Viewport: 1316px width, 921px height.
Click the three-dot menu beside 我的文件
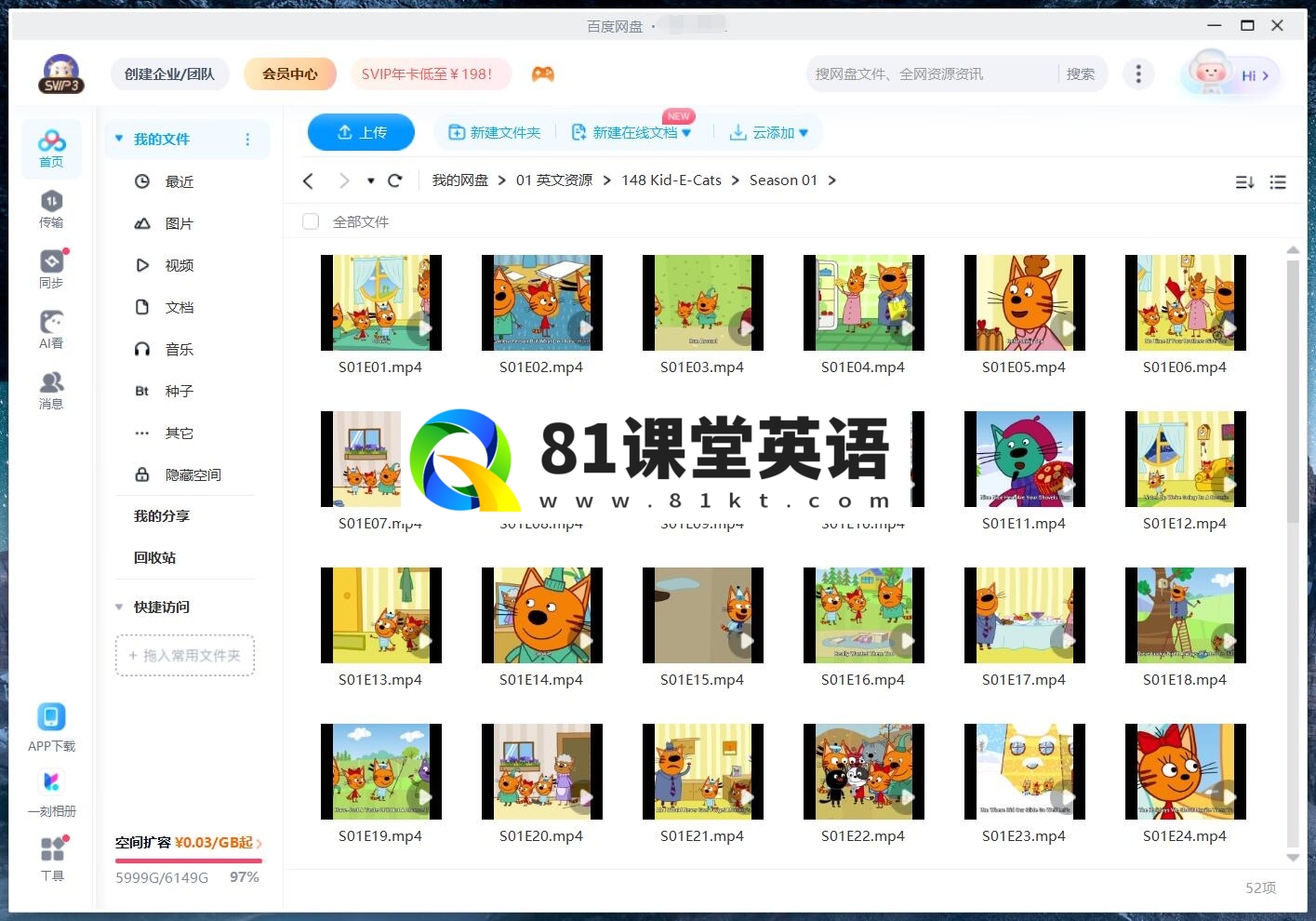pos(247,140)
